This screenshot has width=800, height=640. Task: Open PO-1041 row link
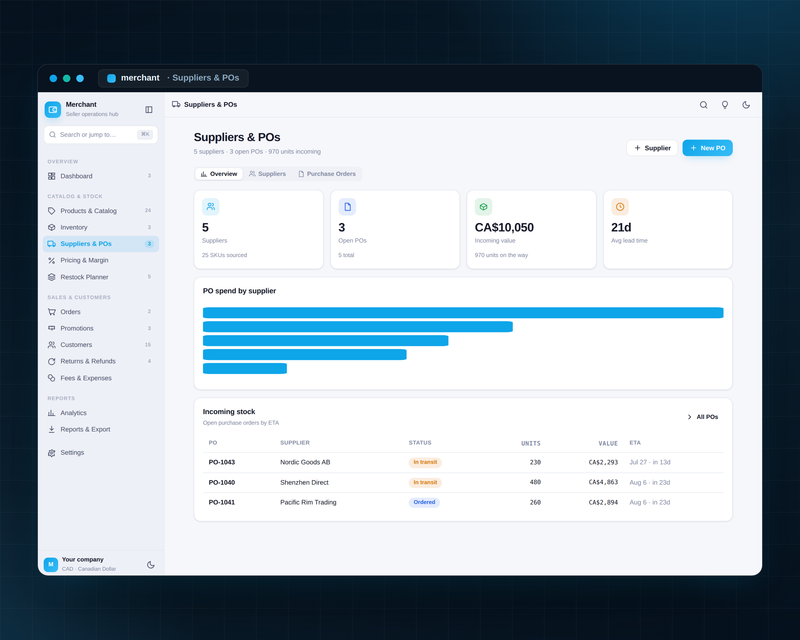coord(222,502)
